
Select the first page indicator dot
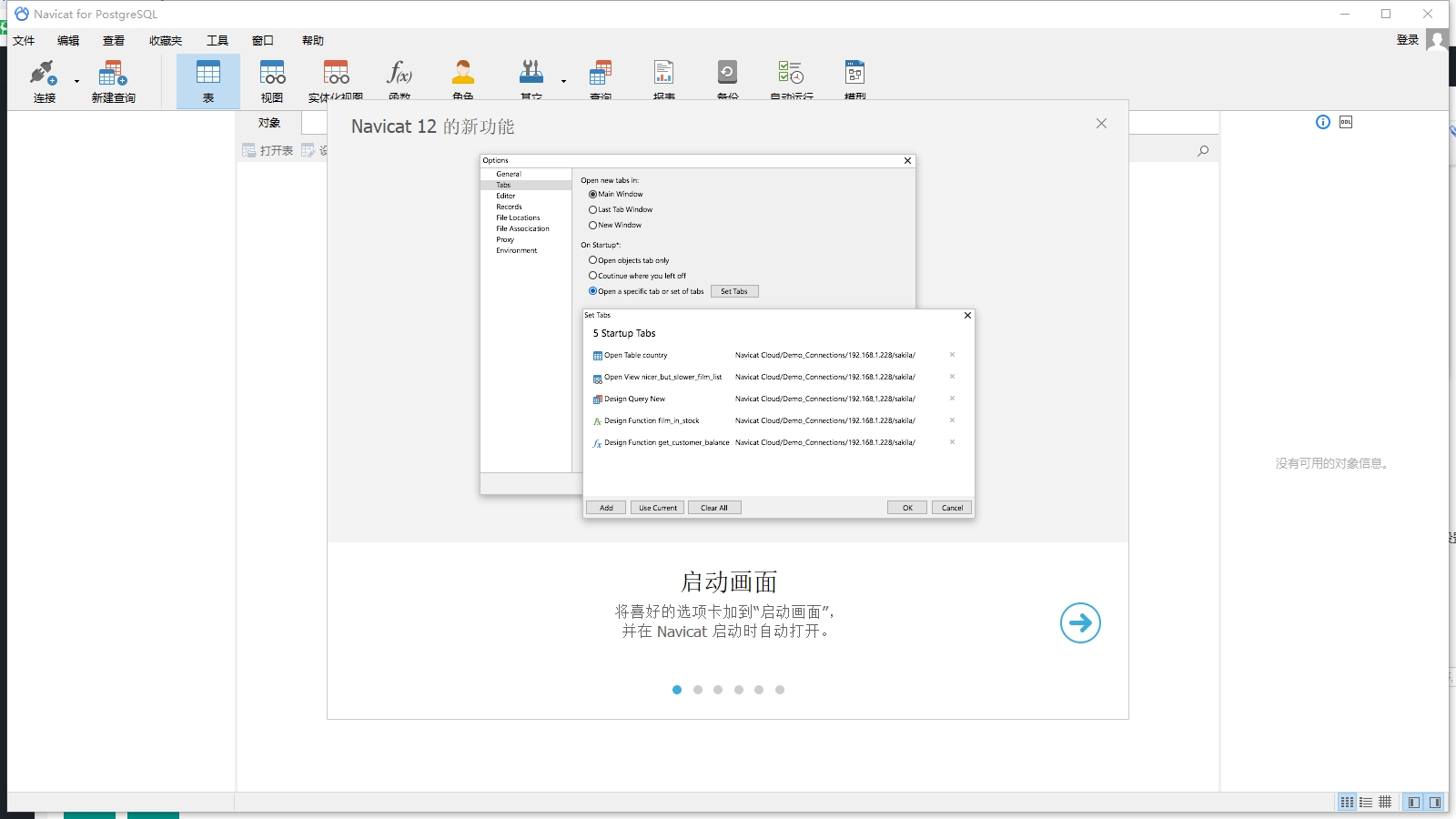pos(677,690)
